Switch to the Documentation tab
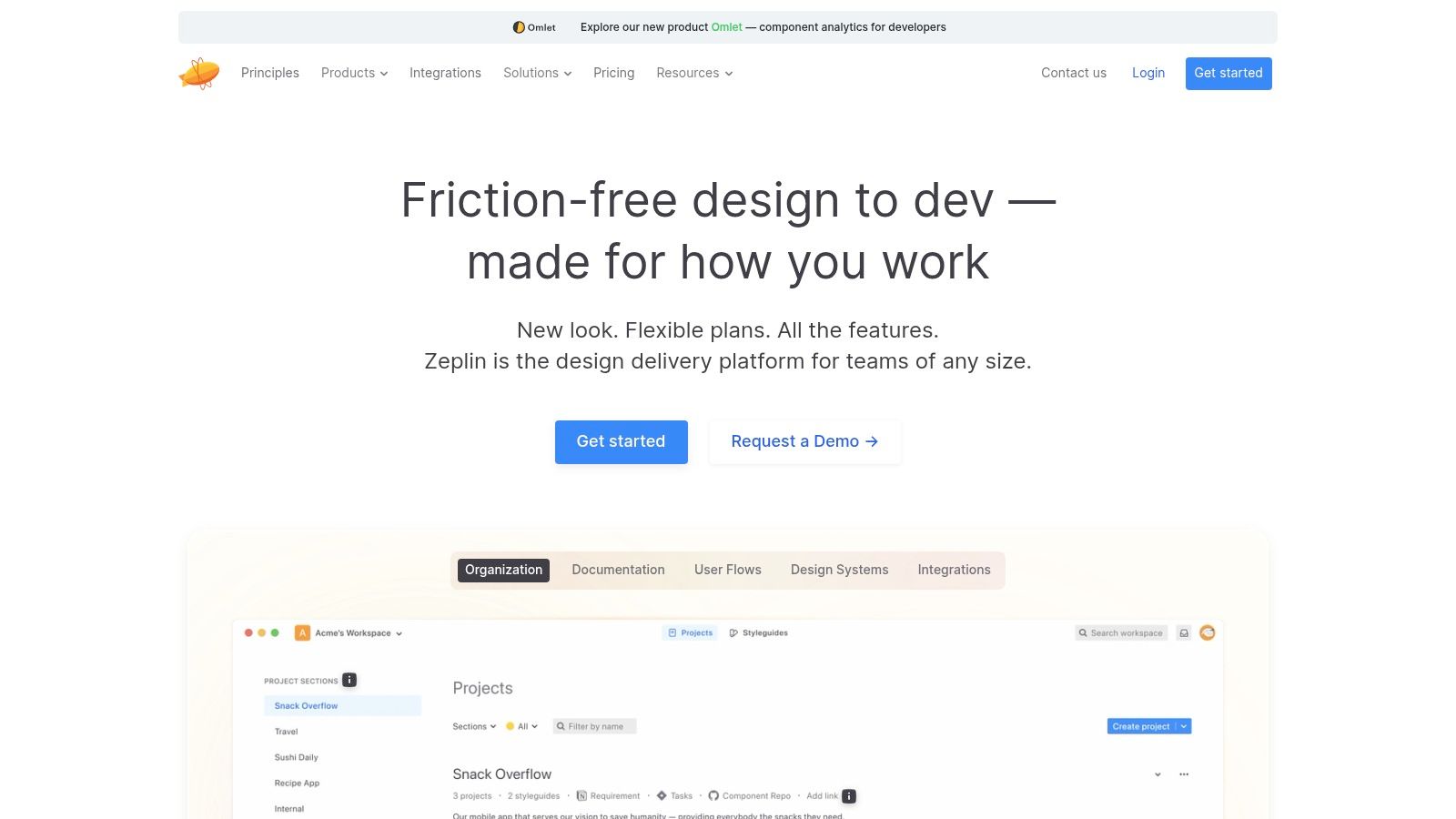 coord(618,570)
